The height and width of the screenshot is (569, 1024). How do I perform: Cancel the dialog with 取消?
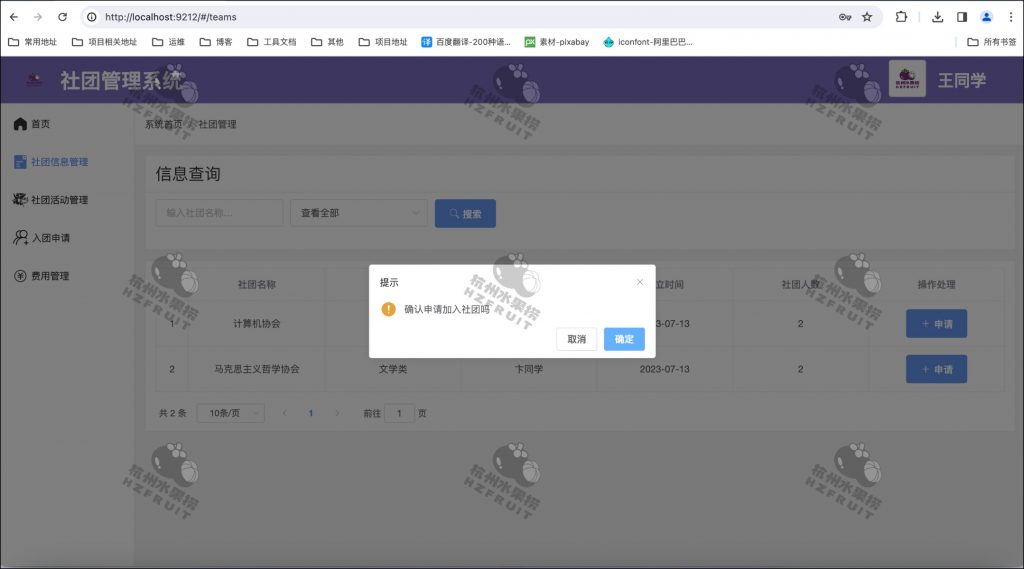tap(576, 339)
